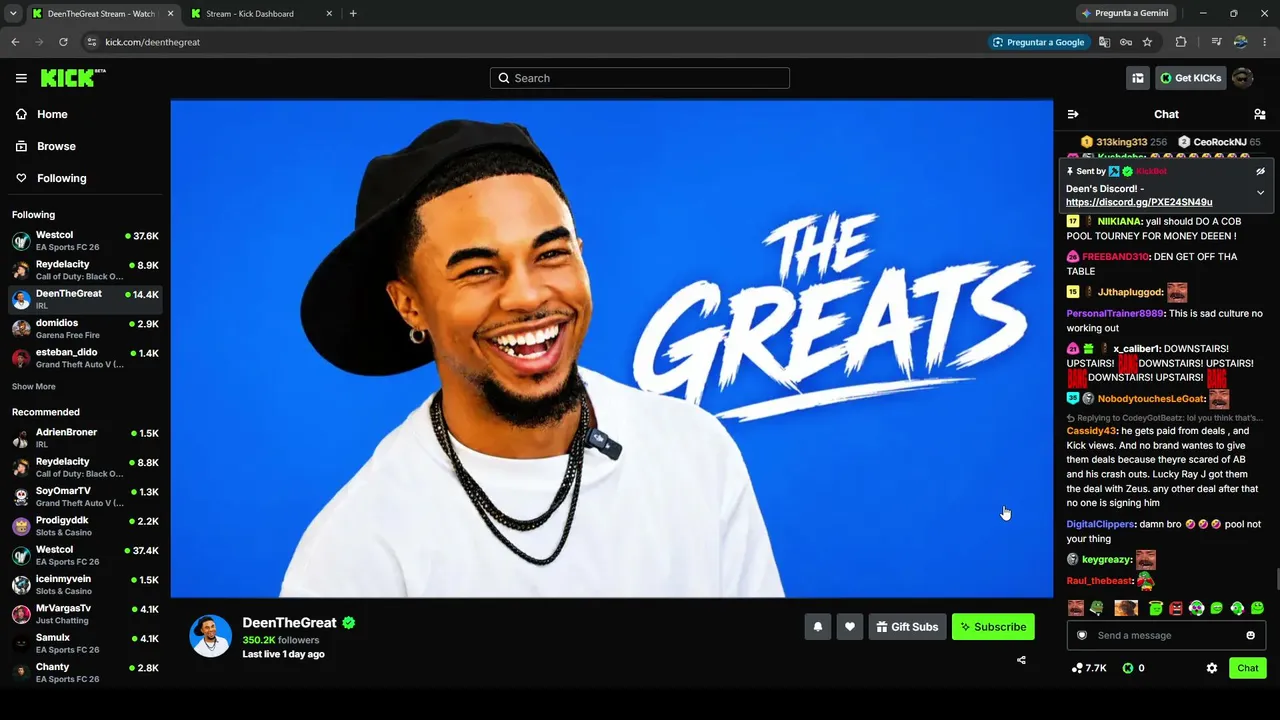This screenshot has width=1280, height=720.
Task: Open a new browser tab
Action: pos(353,14)
